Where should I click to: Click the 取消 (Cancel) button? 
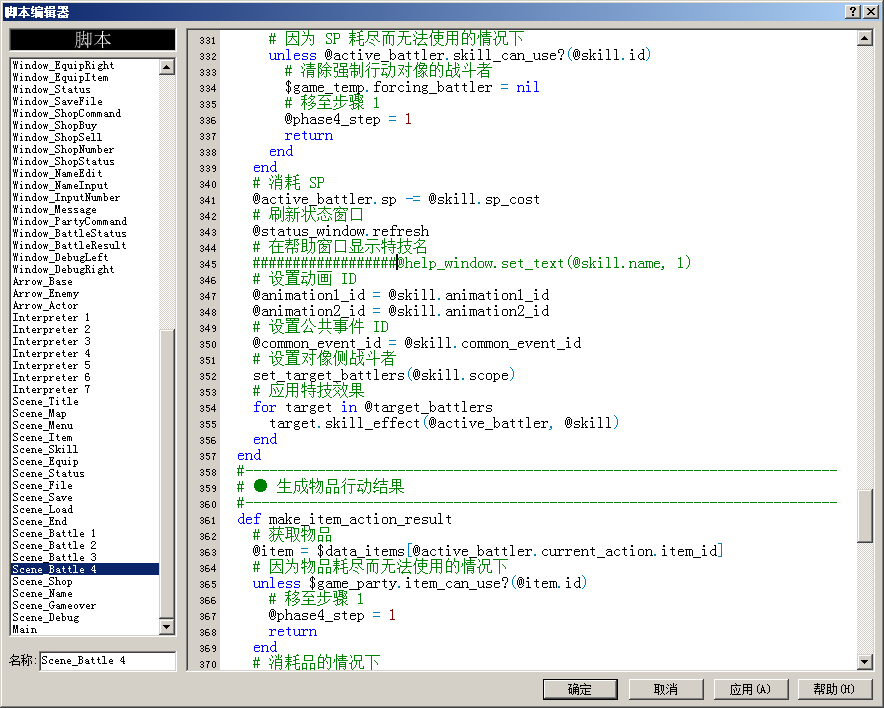pyautogui.click(x=665, y=689)
